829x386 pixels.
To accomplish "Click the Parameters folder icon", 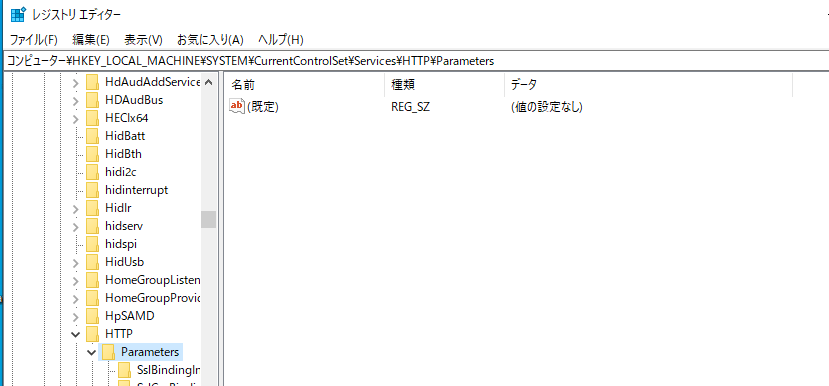I will (x=108, y=352).
